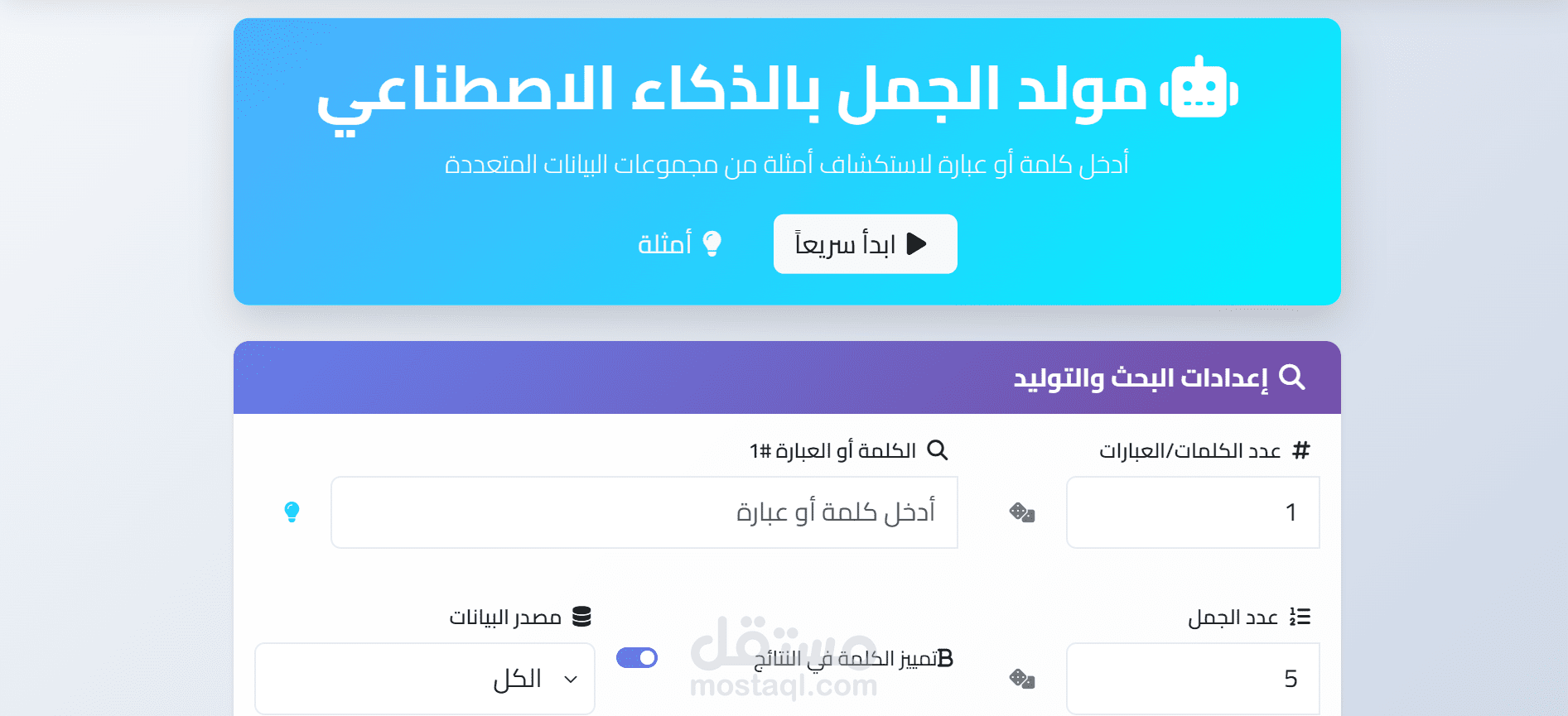Click the عدد الجمل number field showing 5
Image resolution: width=1568 pixels, height=716 pixels.
(x=1192, y=679)
